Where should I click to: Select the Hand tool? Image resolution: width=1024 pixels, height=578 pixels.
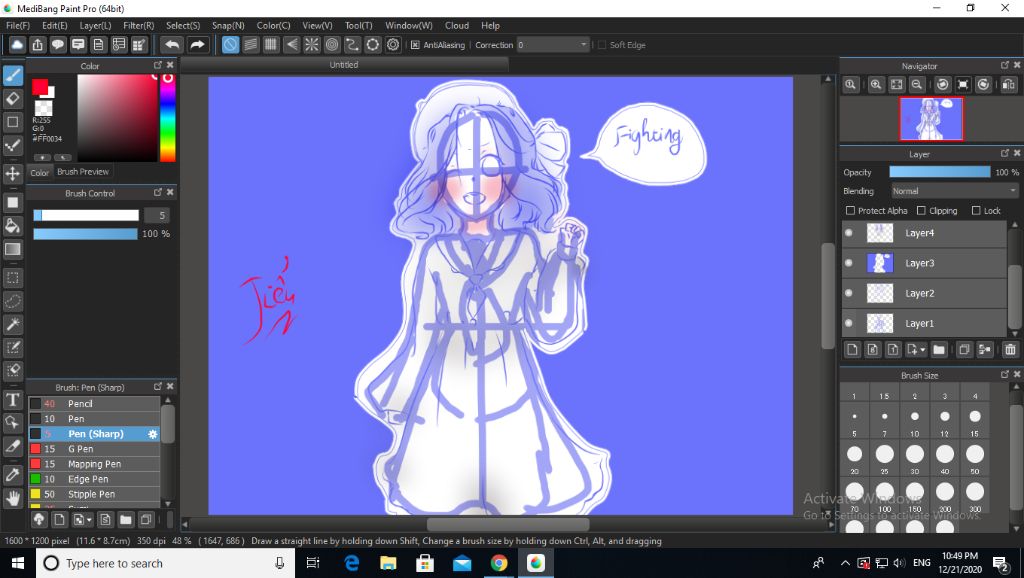[x=12, y=499]
